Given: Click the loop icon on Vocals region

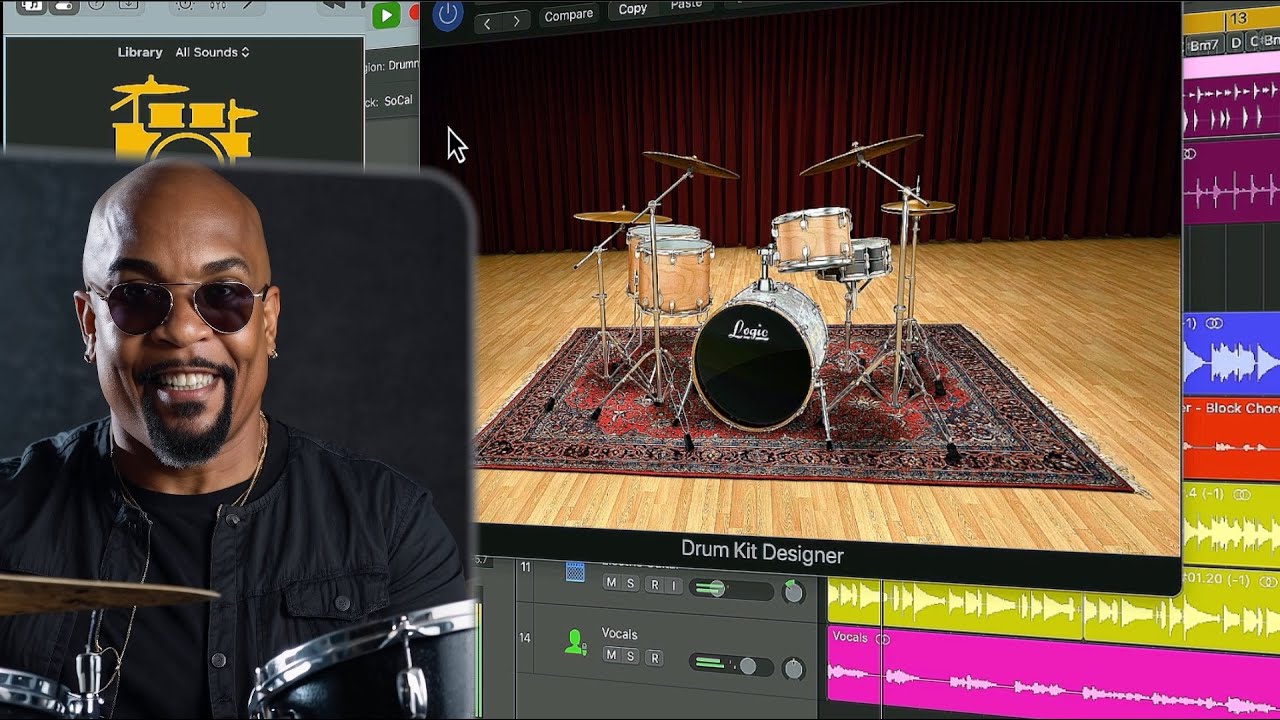Looking at the screenshot, I should pyautogui.click(x=883, y=638).
